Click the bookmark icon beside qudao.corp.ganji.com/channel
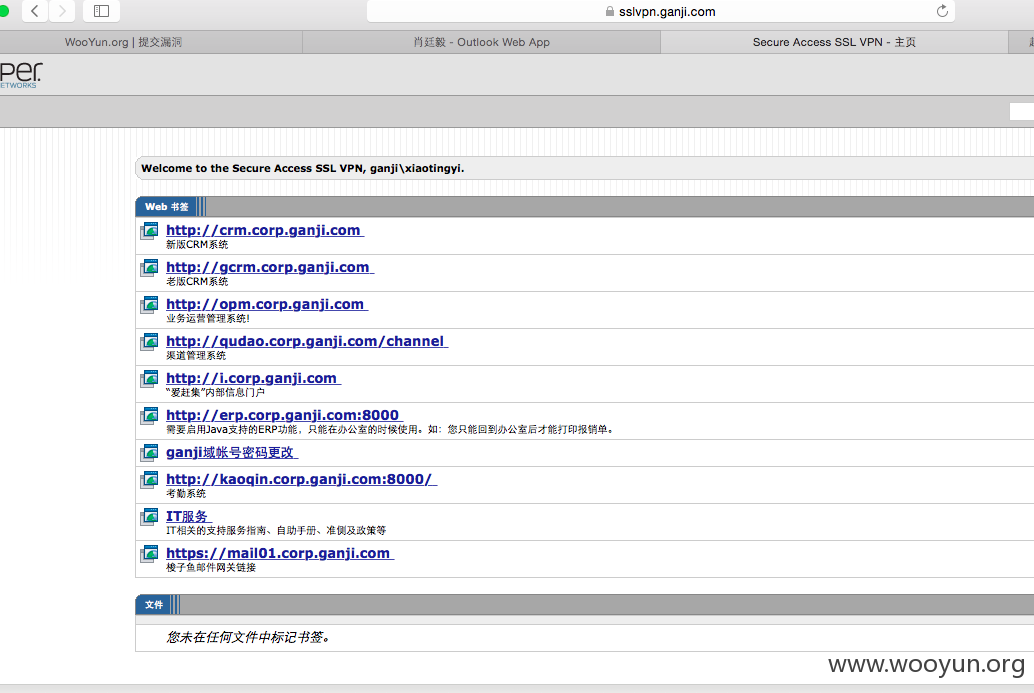The width and height of the screenshot is (1034, 693). click(x=149, y=342)
